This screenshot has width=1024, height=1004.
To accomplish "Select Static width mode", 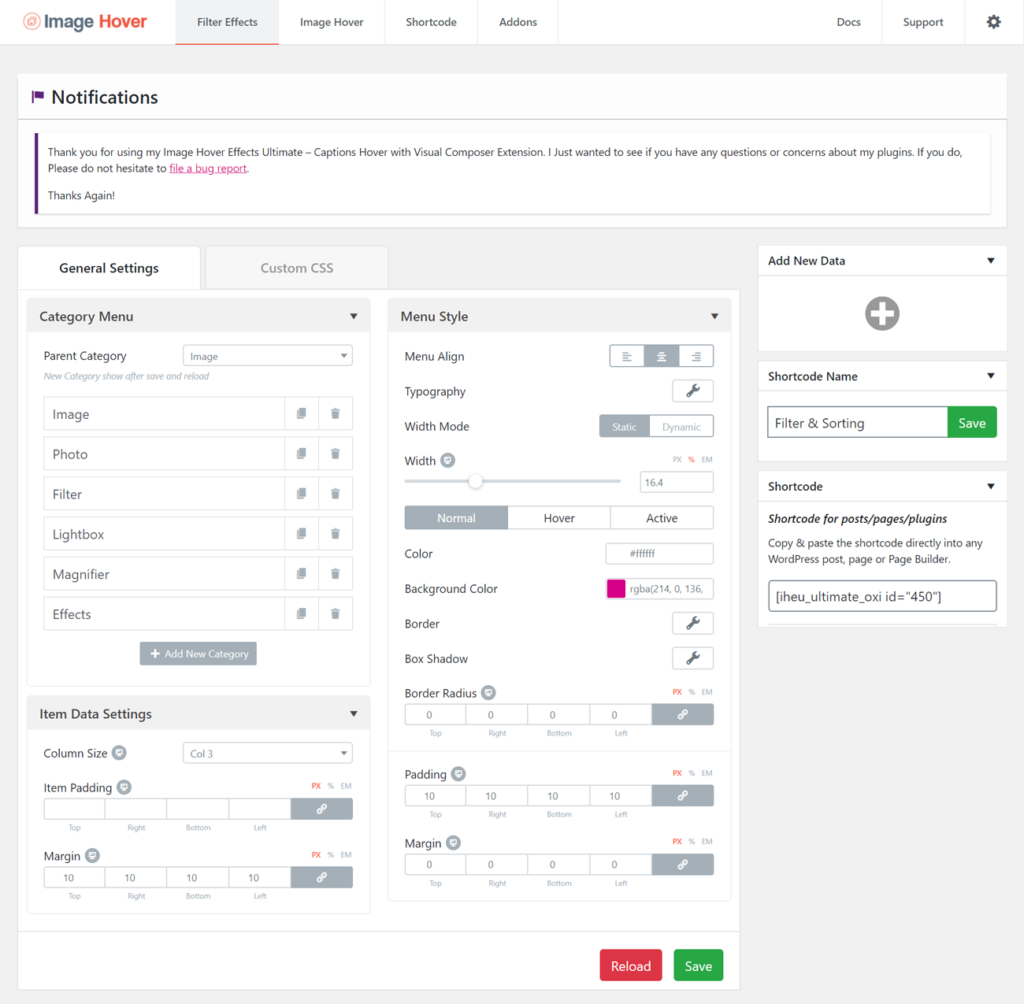I will (x=624, y=427).
